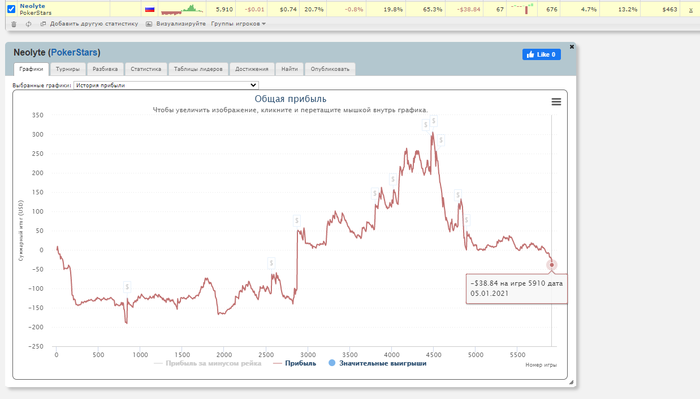The width and height of the screenshot is (700, 399).
Task: Switch to the 'Турниры' tab
Action: (68, 69)
